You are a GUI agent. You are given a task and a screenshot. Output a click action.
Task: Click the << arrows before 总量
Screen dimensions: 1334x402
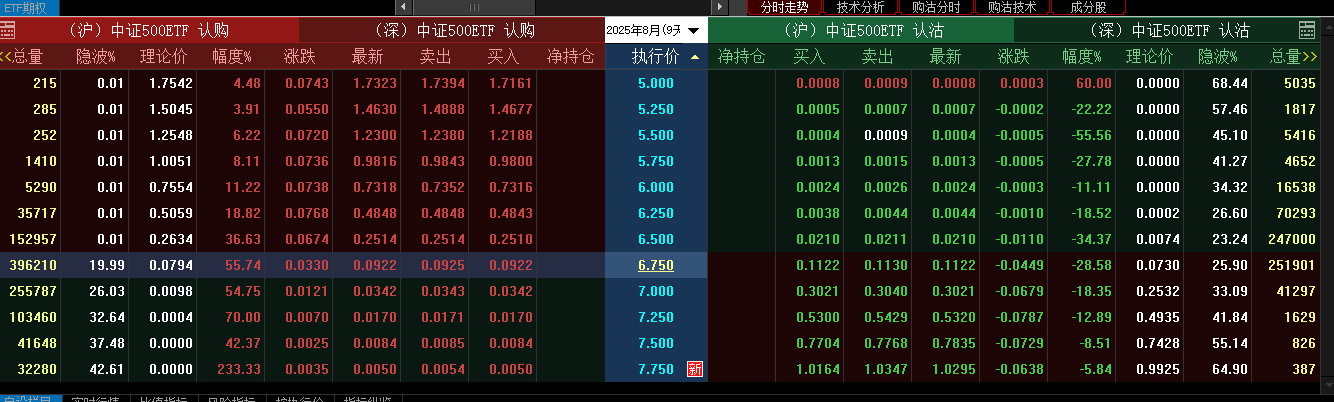pyautogui.click(x=7, y=57)
